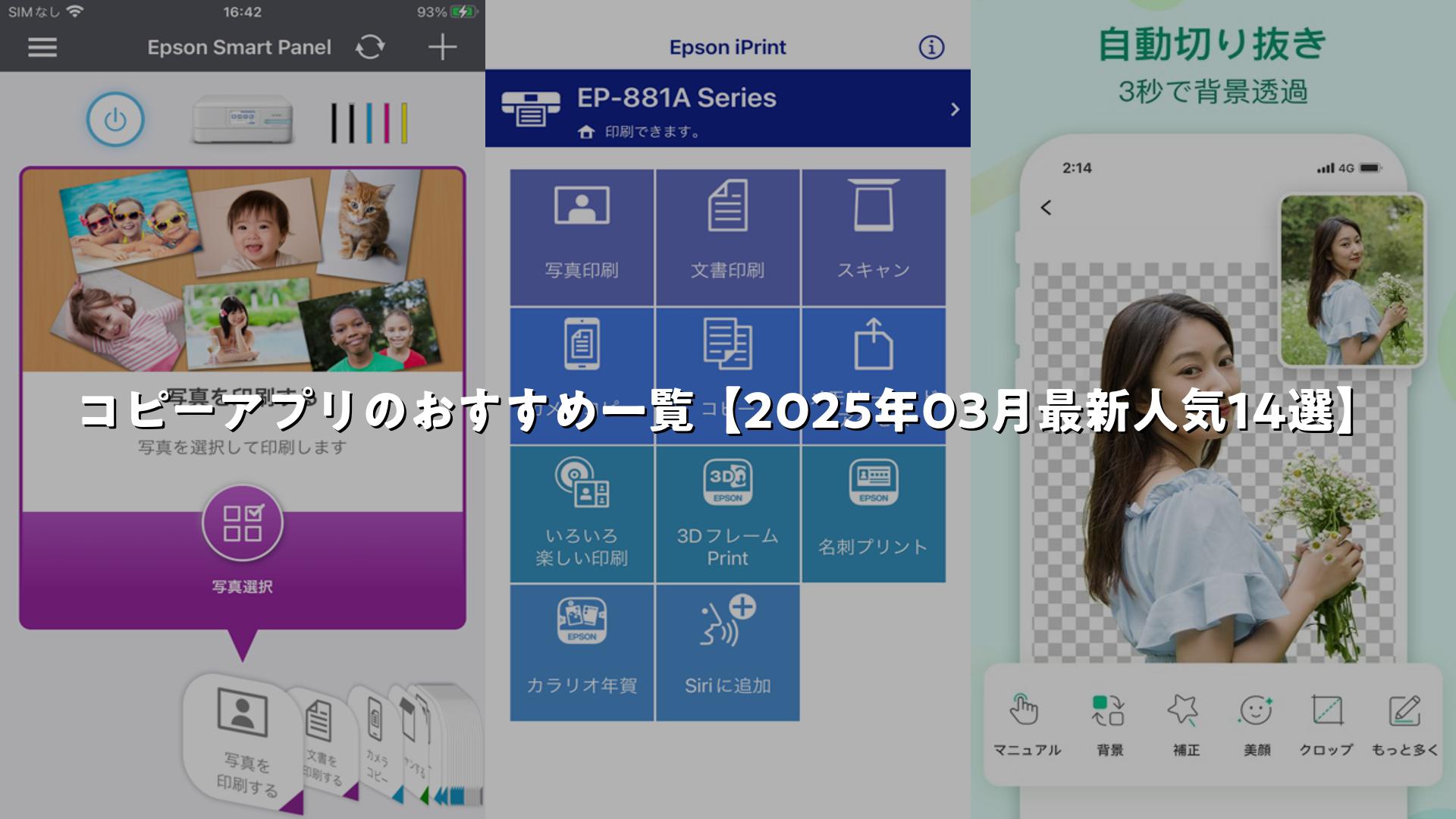Tap the round 写真選択 button

[243, 523]
